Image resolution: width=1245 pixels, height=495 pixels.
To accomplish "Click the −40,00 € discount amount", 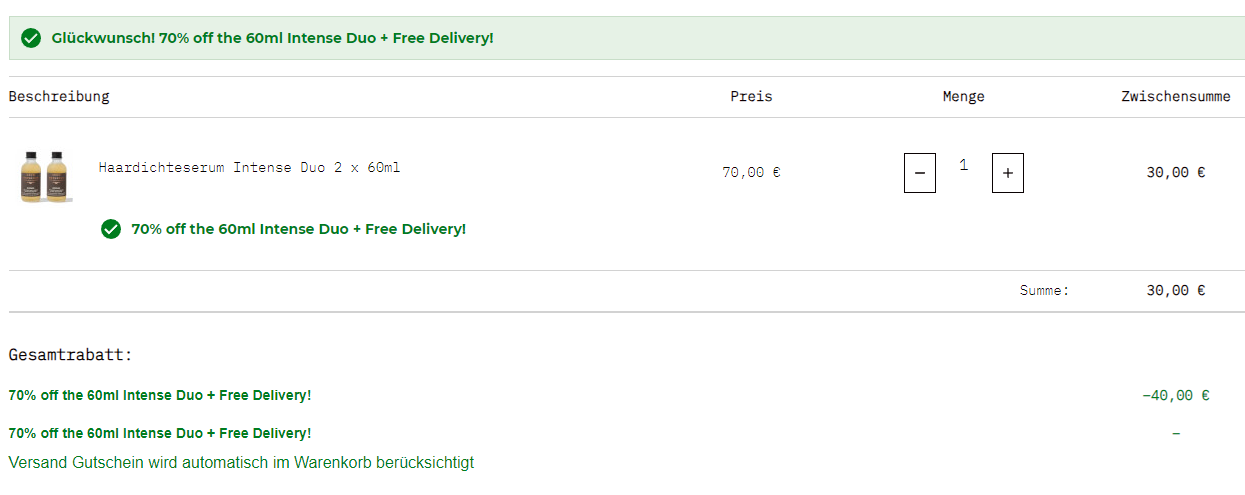I will pos(1175,395).
